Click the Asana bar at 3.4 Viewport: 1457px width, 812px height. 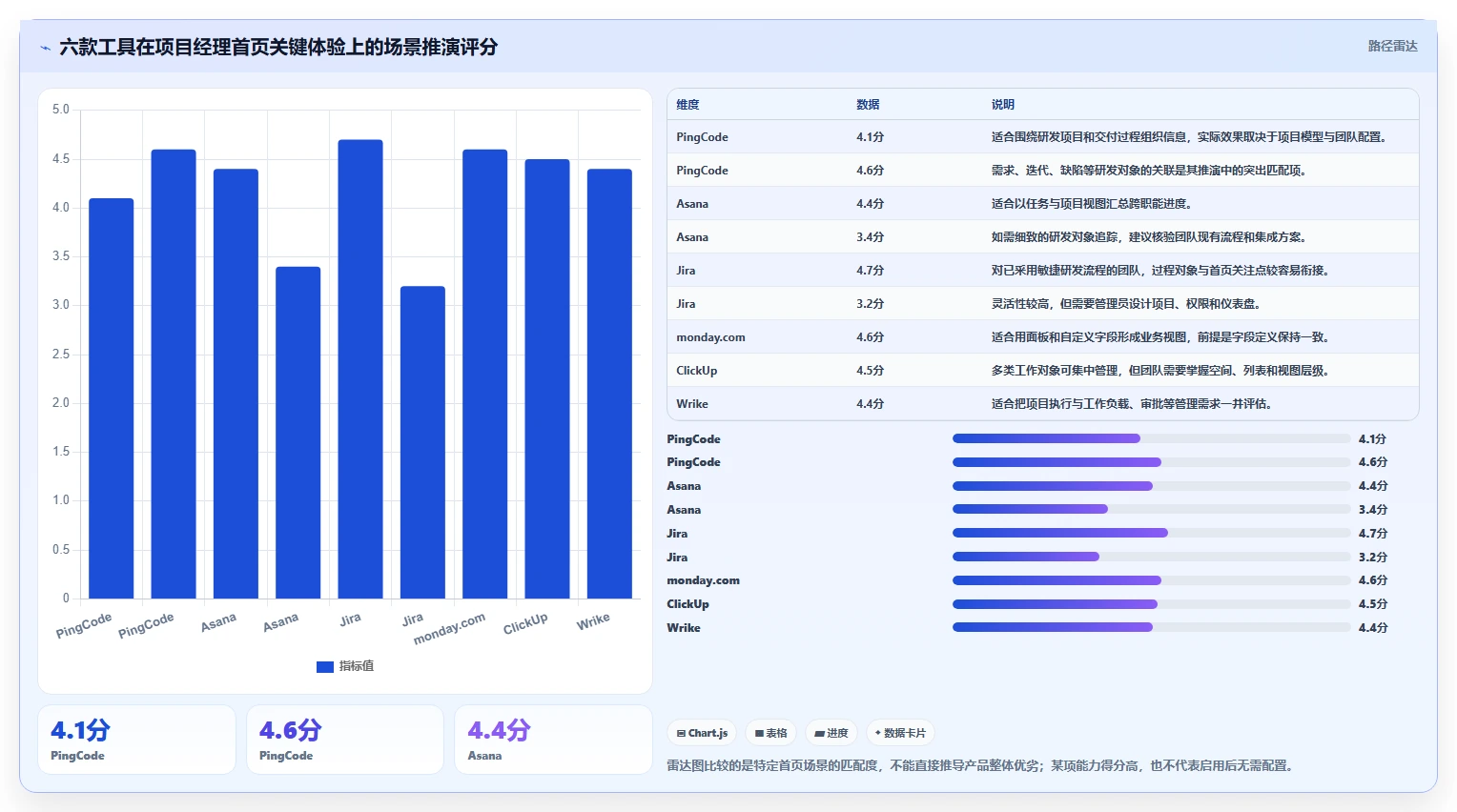(x=298, y=433)
